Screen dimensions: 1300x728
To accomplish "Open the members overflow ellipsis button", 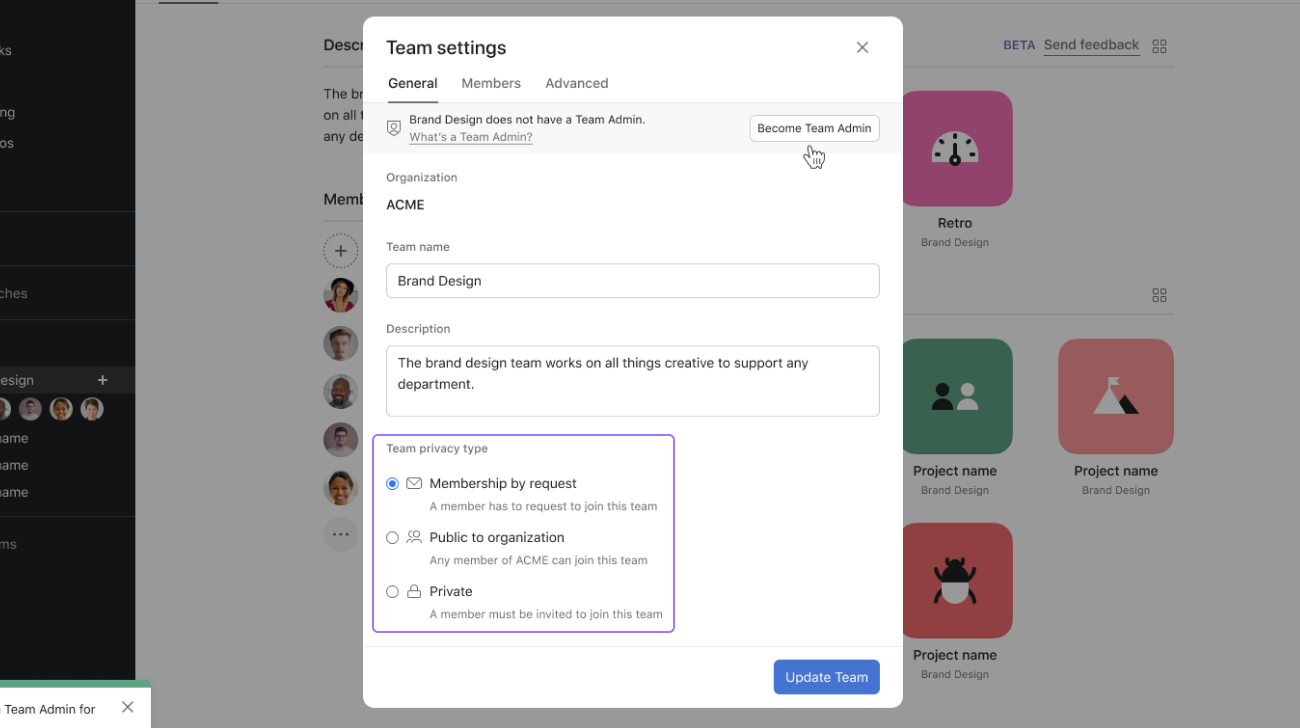I will click(x=340, y=534).
